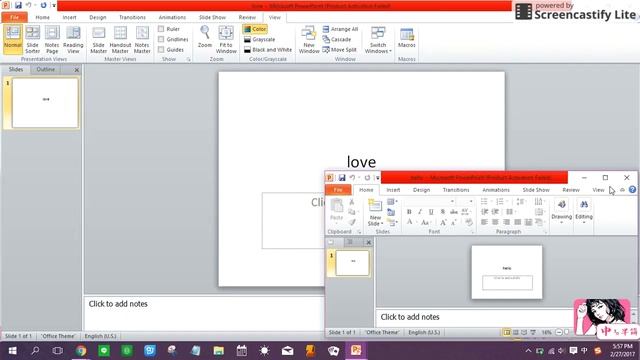Align text right in front window

[506, 222]
